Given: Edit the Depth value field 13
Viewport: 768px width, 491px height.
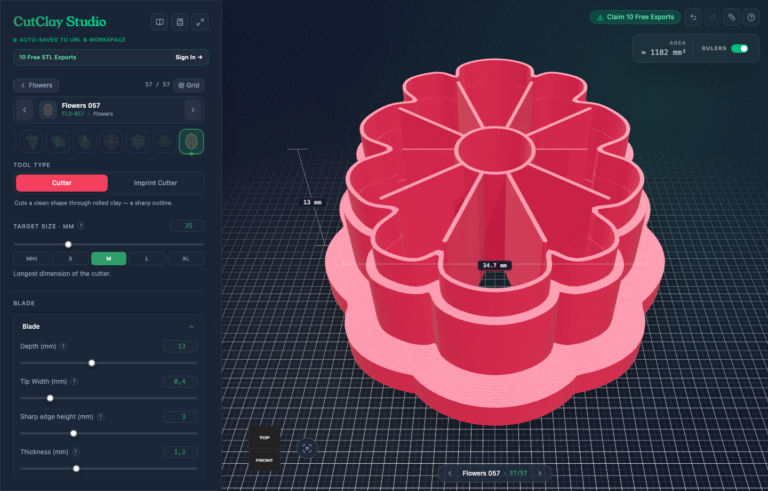Looking at the screenshot, I should click(x=180, y=346).
